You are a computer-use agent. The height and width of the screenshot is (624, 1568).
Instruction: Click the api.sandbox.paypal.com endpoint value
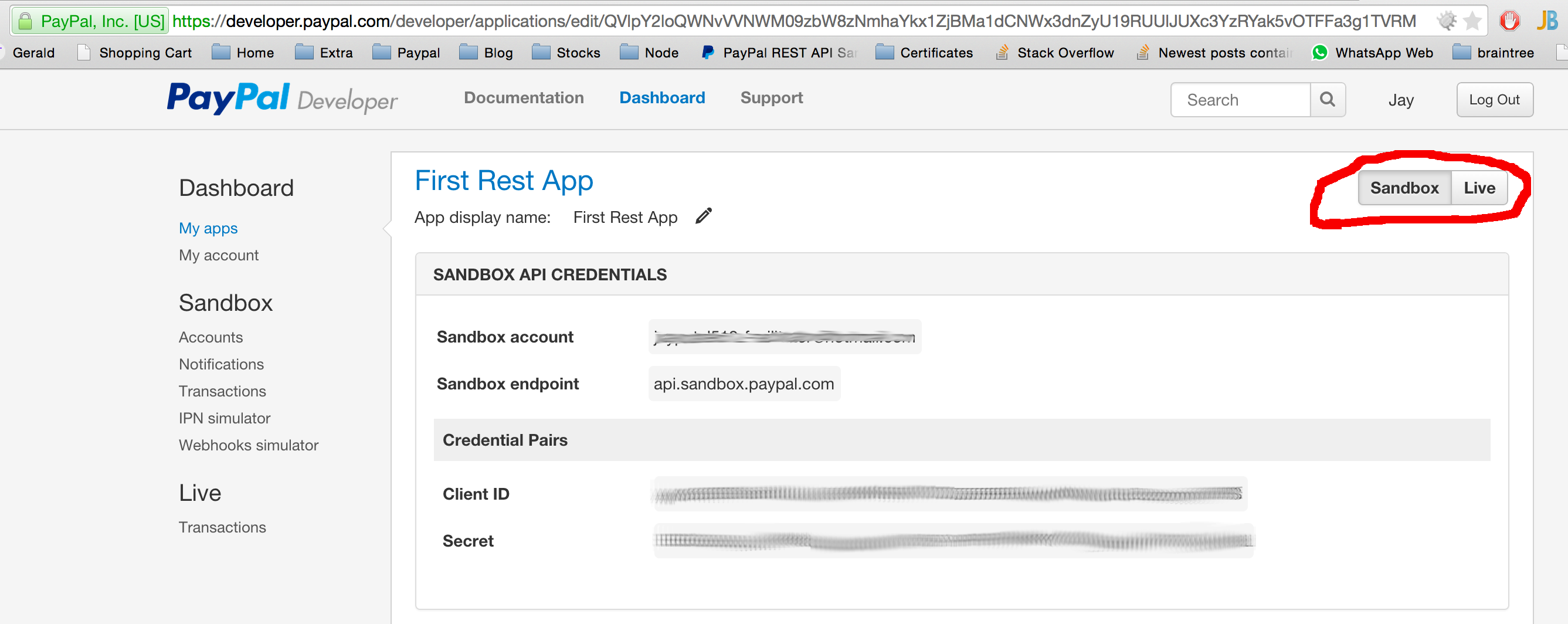(x=744, y=384)
